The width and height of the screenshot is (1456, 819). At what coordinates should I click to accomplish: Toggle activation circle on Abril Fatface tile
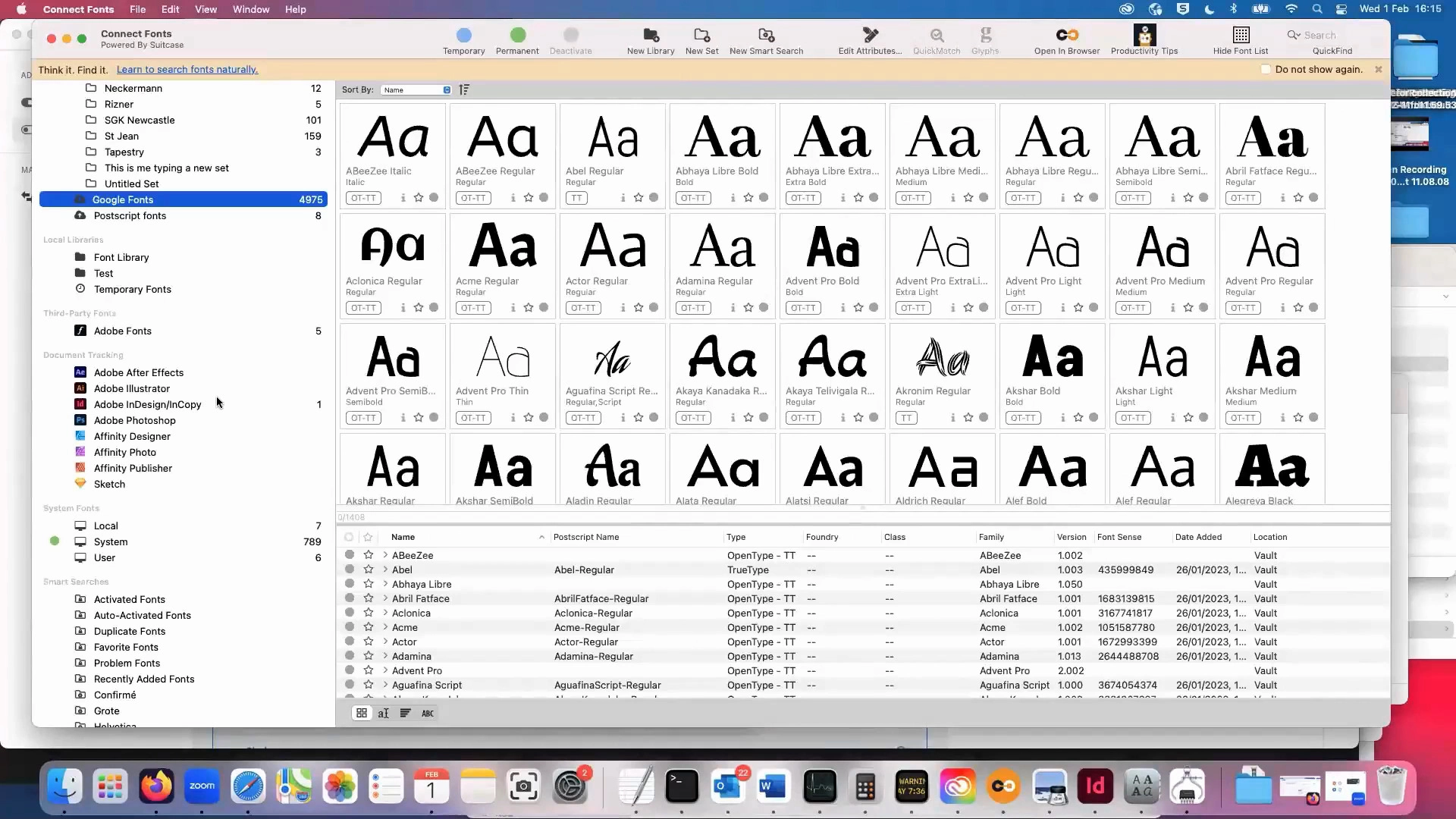coord(1313,198)
